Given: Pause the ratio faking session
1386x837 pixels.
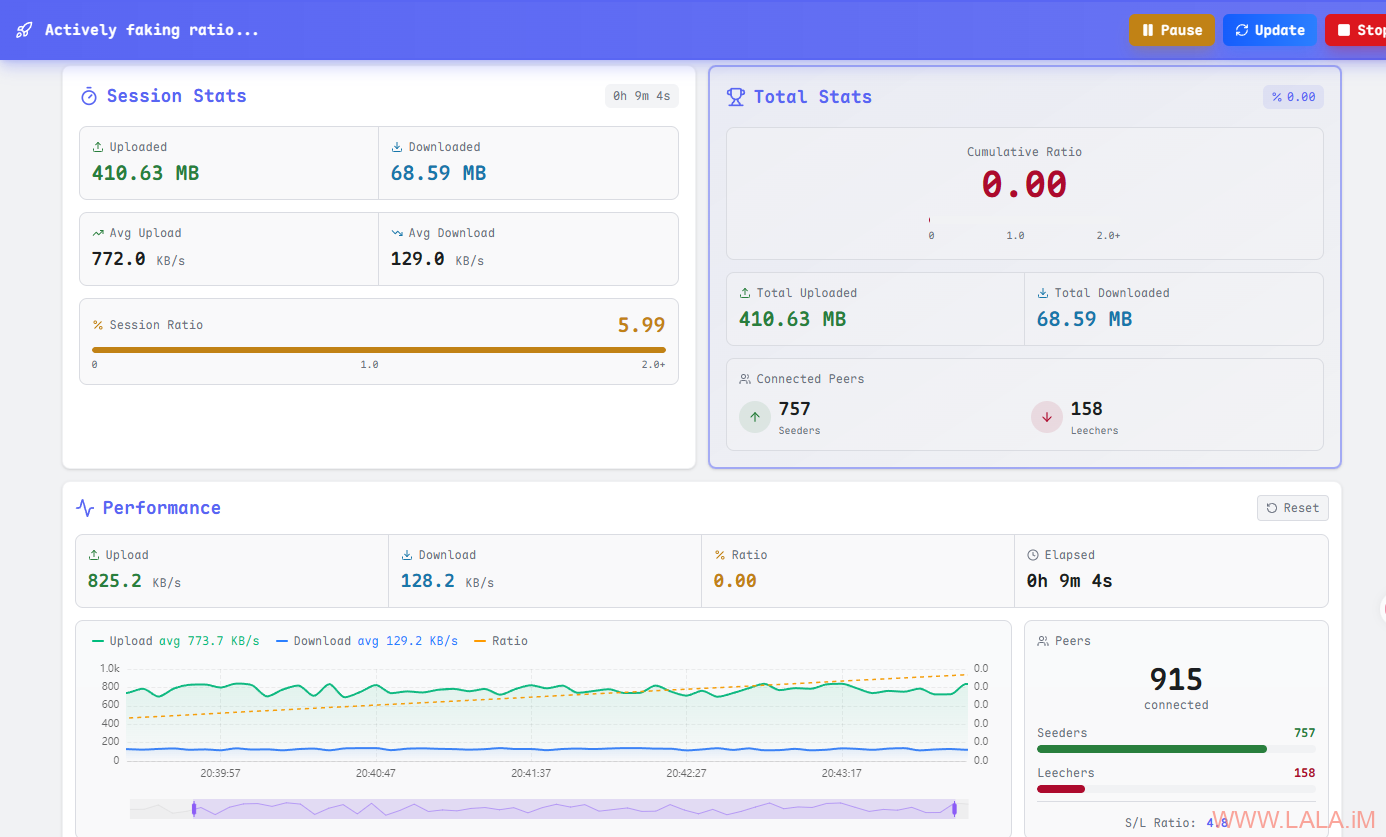Looking at the screenshot, I should click(x=1172, y=30).
